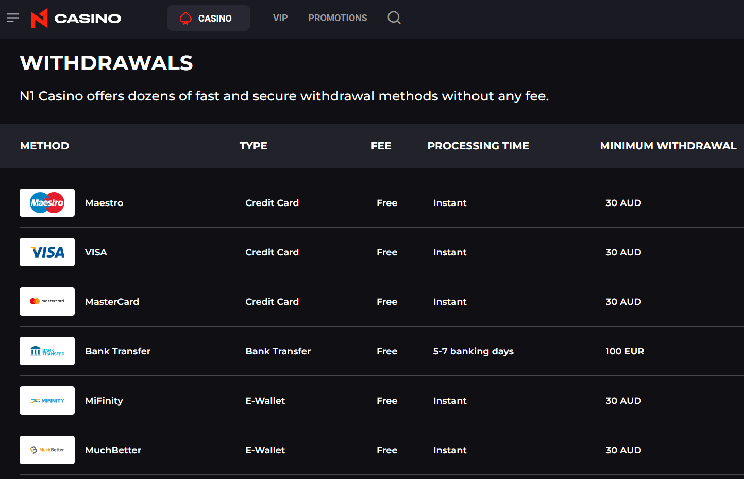Click the Bank Transfer logo

(x=47, y=351)
